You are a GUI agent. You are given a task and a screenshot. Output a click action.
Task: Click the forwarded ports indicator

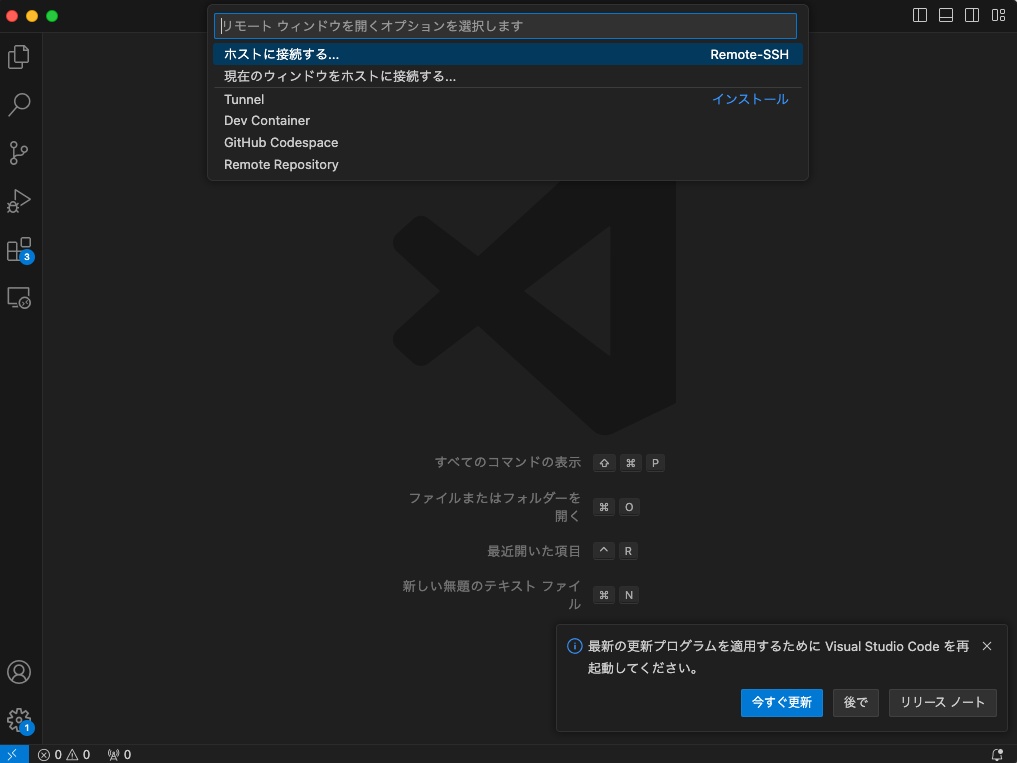coord(119,755)
